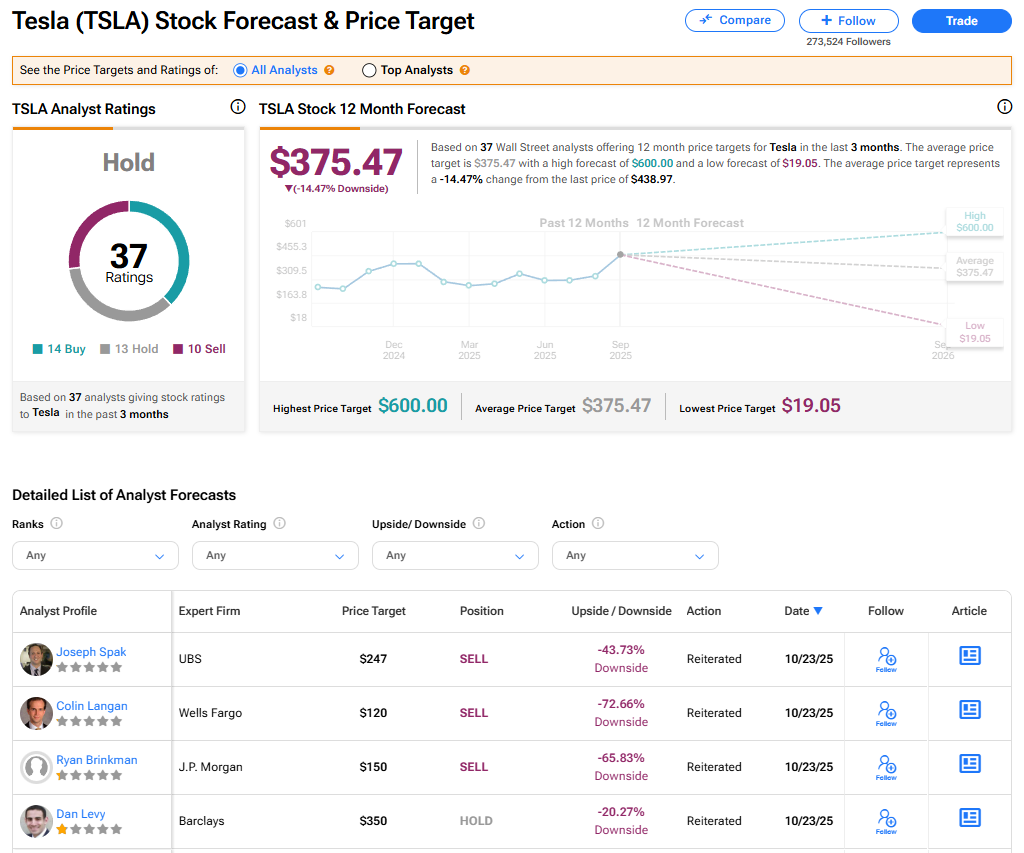
Task: Click the Price Target column header
Action: click(x=374, y=611)
